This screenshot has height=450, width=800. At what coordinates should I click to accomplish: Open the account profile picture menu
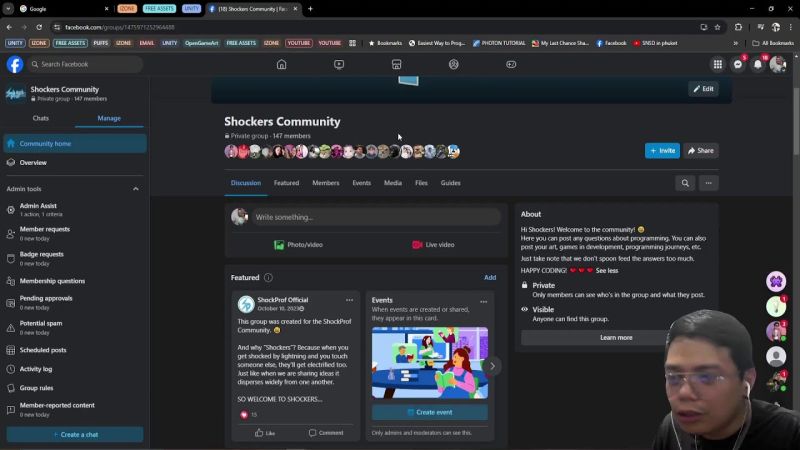tap(778, 64)
